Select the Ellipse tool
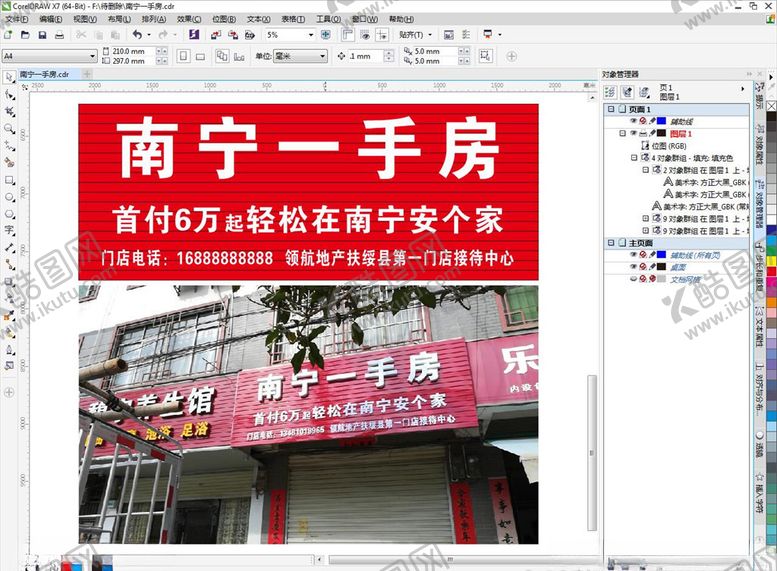Viewport: 777px width, 571px height. [x=9, y=197]
